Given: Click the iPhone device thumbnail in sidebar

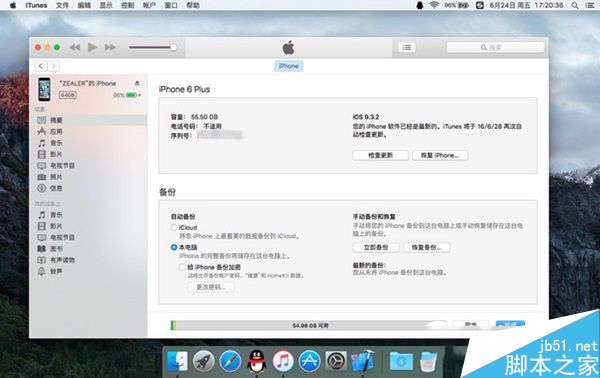Looking at the screenshot, I should click(44, 89).
